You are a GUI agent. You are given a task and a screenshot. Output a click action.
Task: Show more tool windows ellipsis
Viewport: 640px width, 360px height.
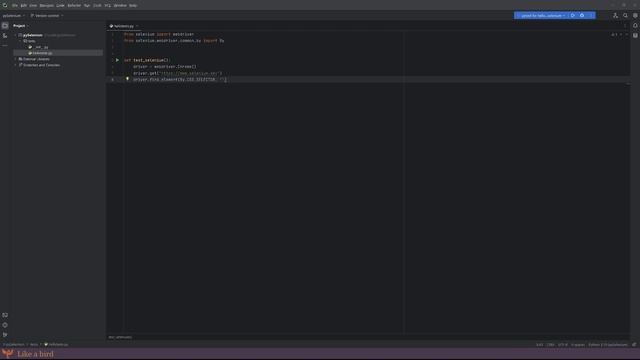pos(5,46)
